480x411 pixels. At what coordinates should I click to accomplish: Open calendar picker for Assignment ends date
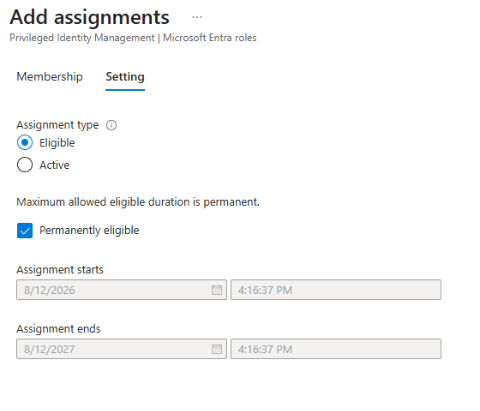[x=217, y=349]
